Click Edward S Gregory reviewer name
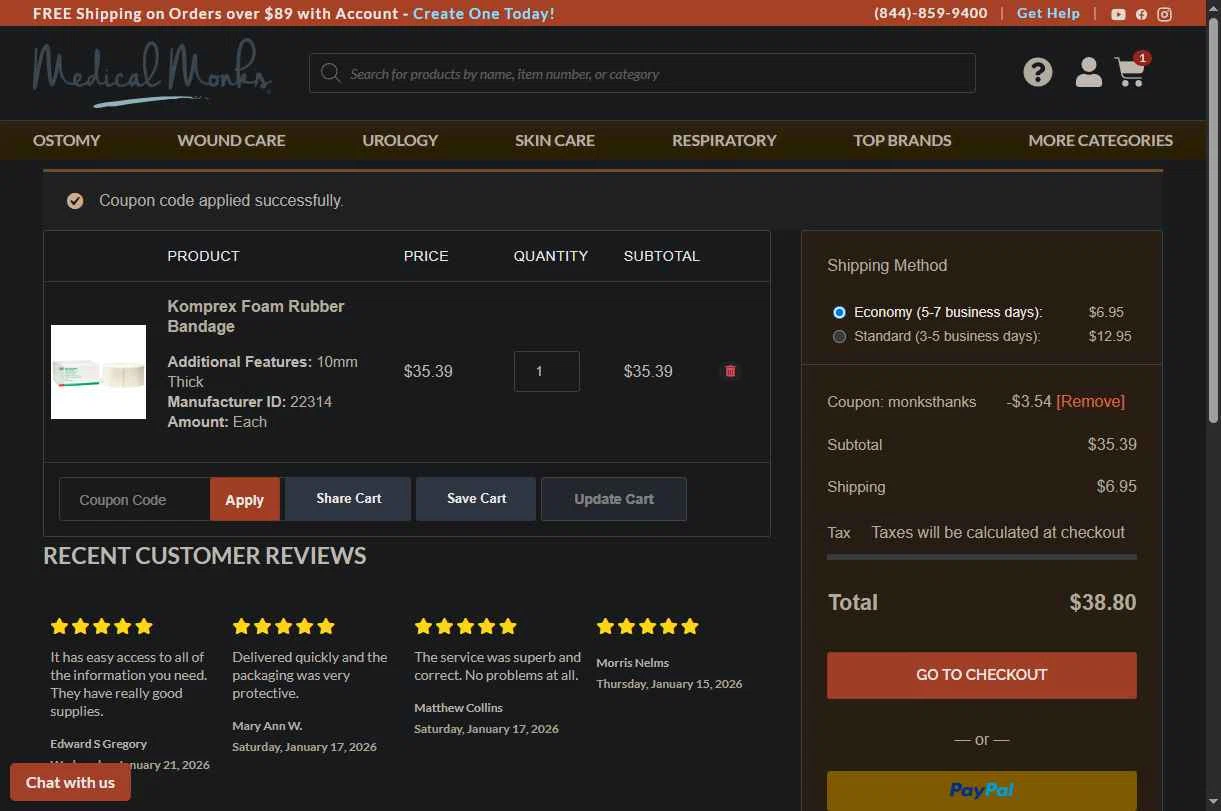 (x=99, y=744)
